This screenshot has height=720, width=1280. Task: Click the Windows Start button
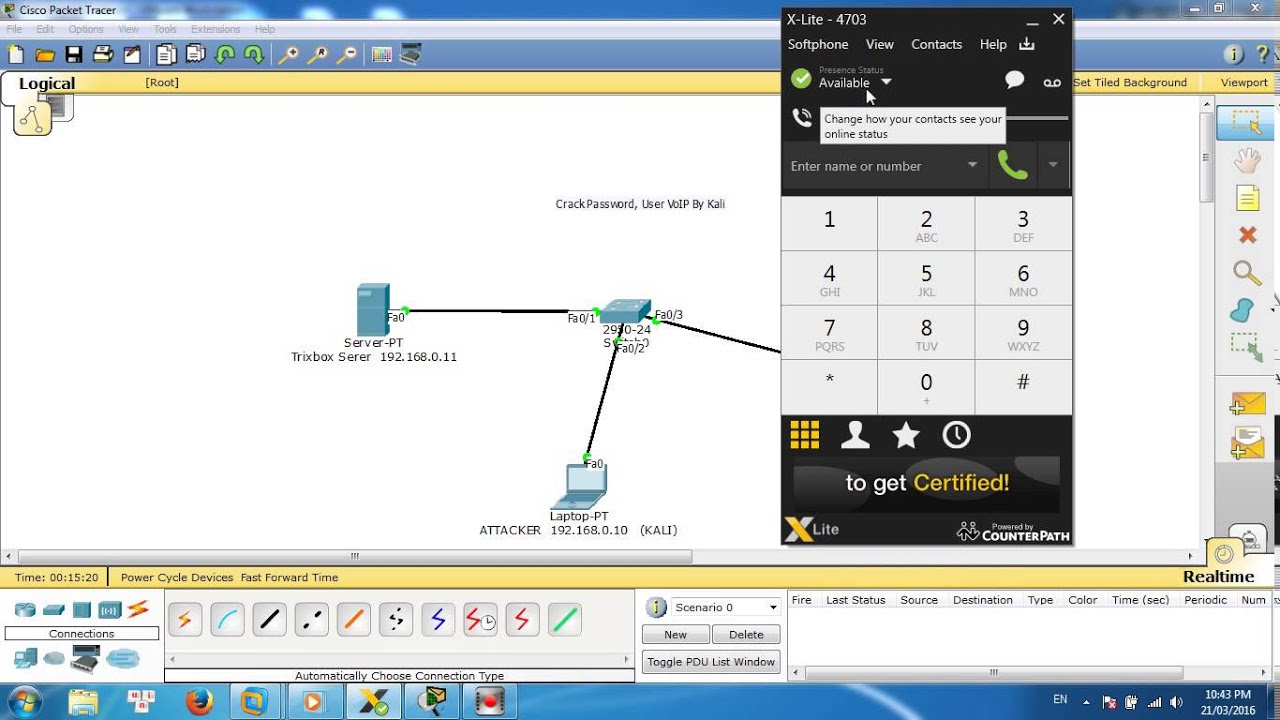pyautogui.click(x=24, y=701)
